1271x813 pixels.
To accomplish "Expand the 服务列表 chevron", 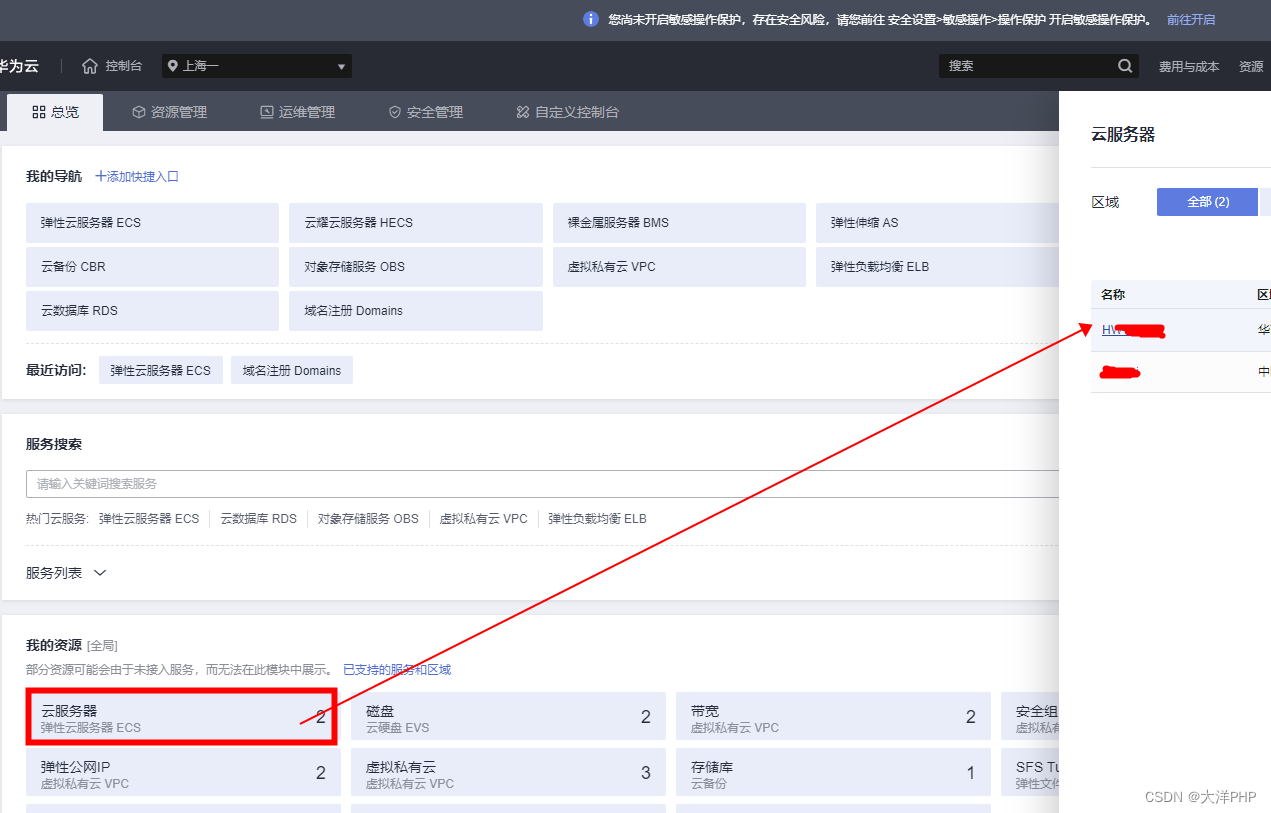I will pyautogui.click(x=99, y=573).
